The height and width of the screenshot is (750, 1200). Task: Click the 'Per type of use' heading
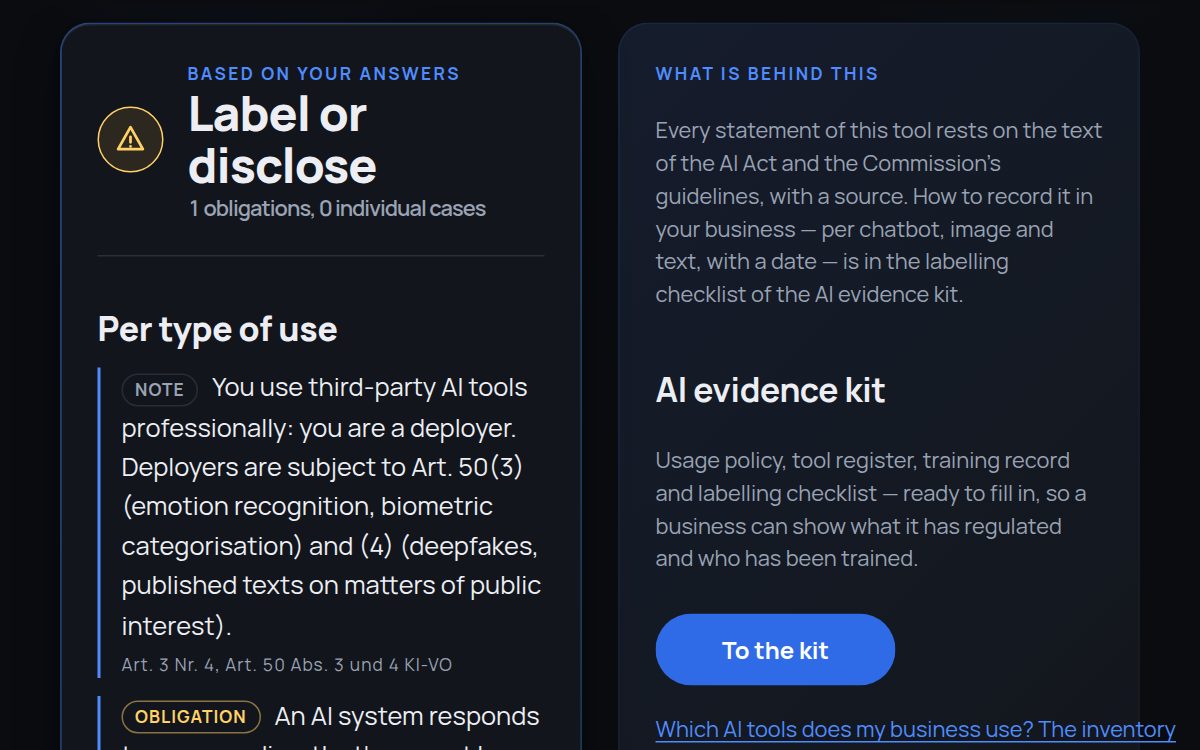coord(217,329)
